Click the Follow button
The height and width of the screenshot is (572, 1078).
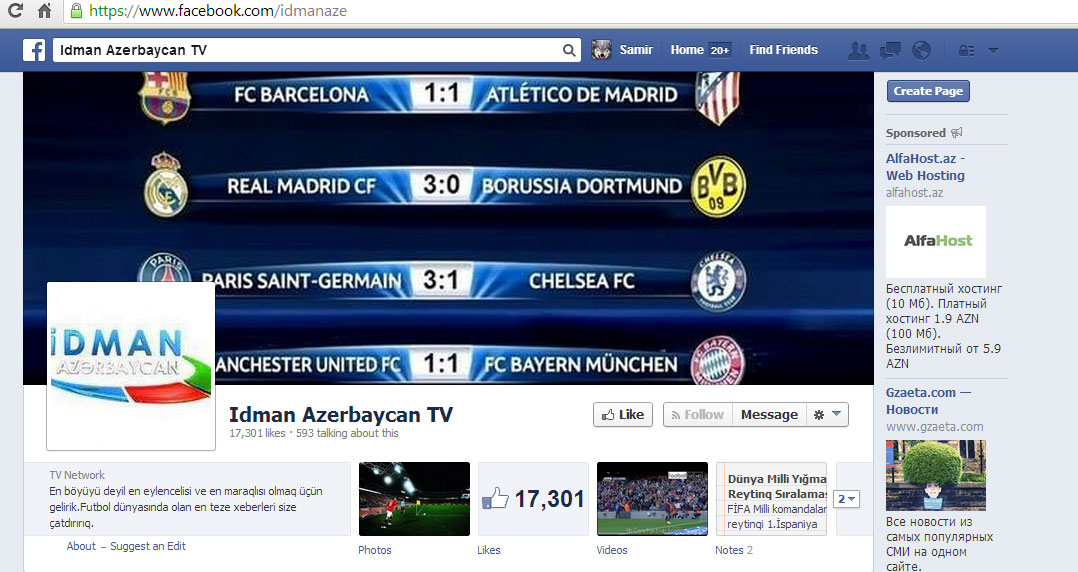coord(698,415)
